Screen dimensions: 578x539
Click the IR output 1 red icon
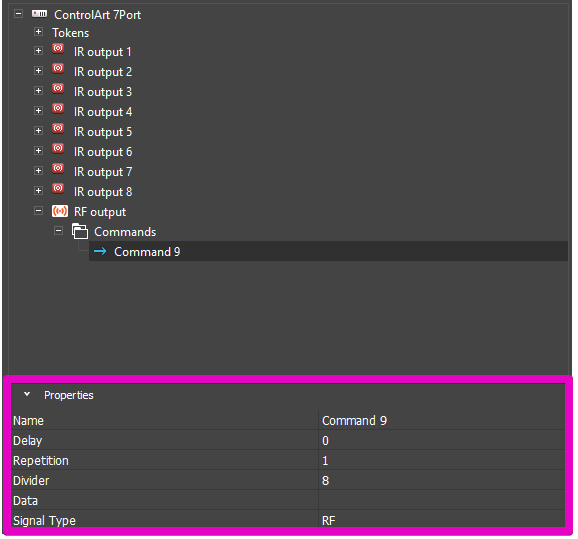[x=58, y=48]
